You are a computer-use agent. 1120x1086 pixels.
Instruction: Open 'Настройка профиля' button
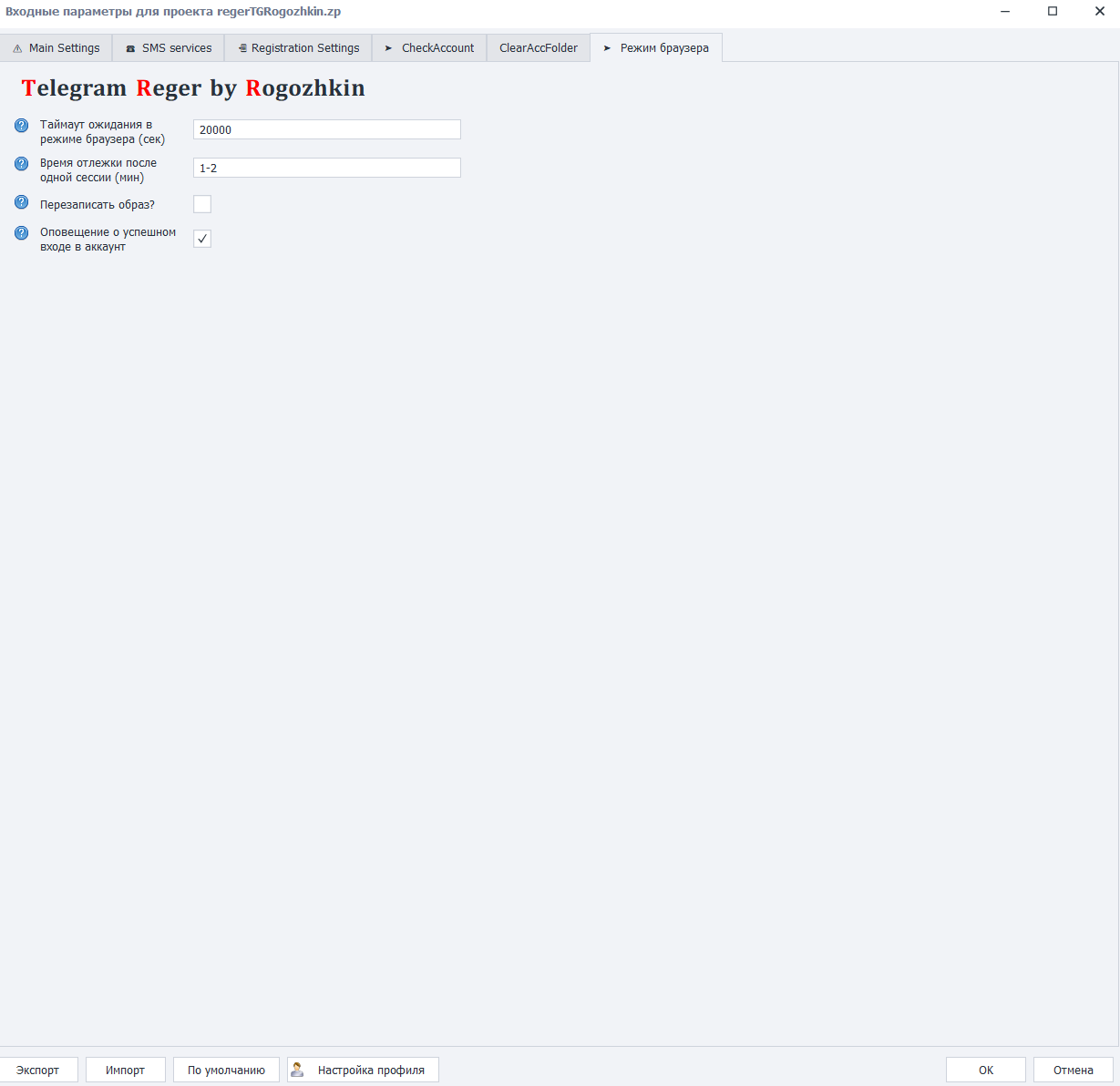363,1070
